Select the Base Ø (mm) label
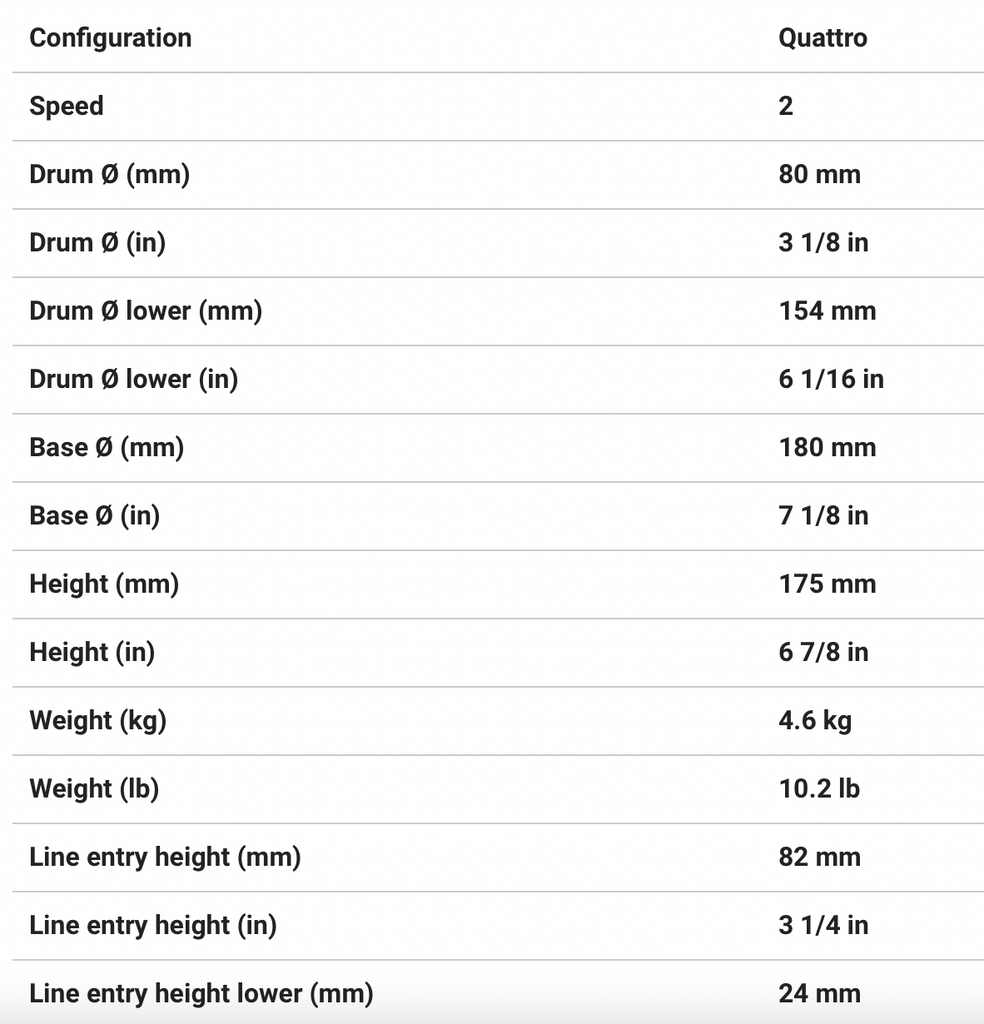This screenshot has width=984, height=1024. tap(106, 447)
